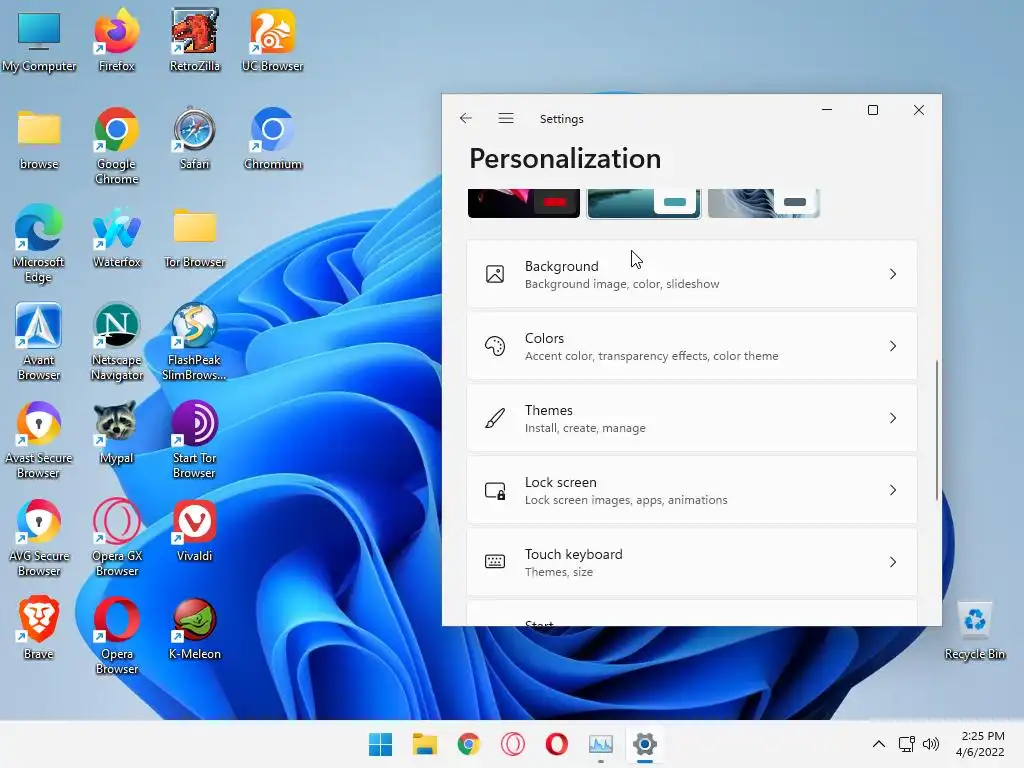This screenshot has height=768, width=1024.
Task: Select the Waterfox desktop icon
Action: point(116,237)
